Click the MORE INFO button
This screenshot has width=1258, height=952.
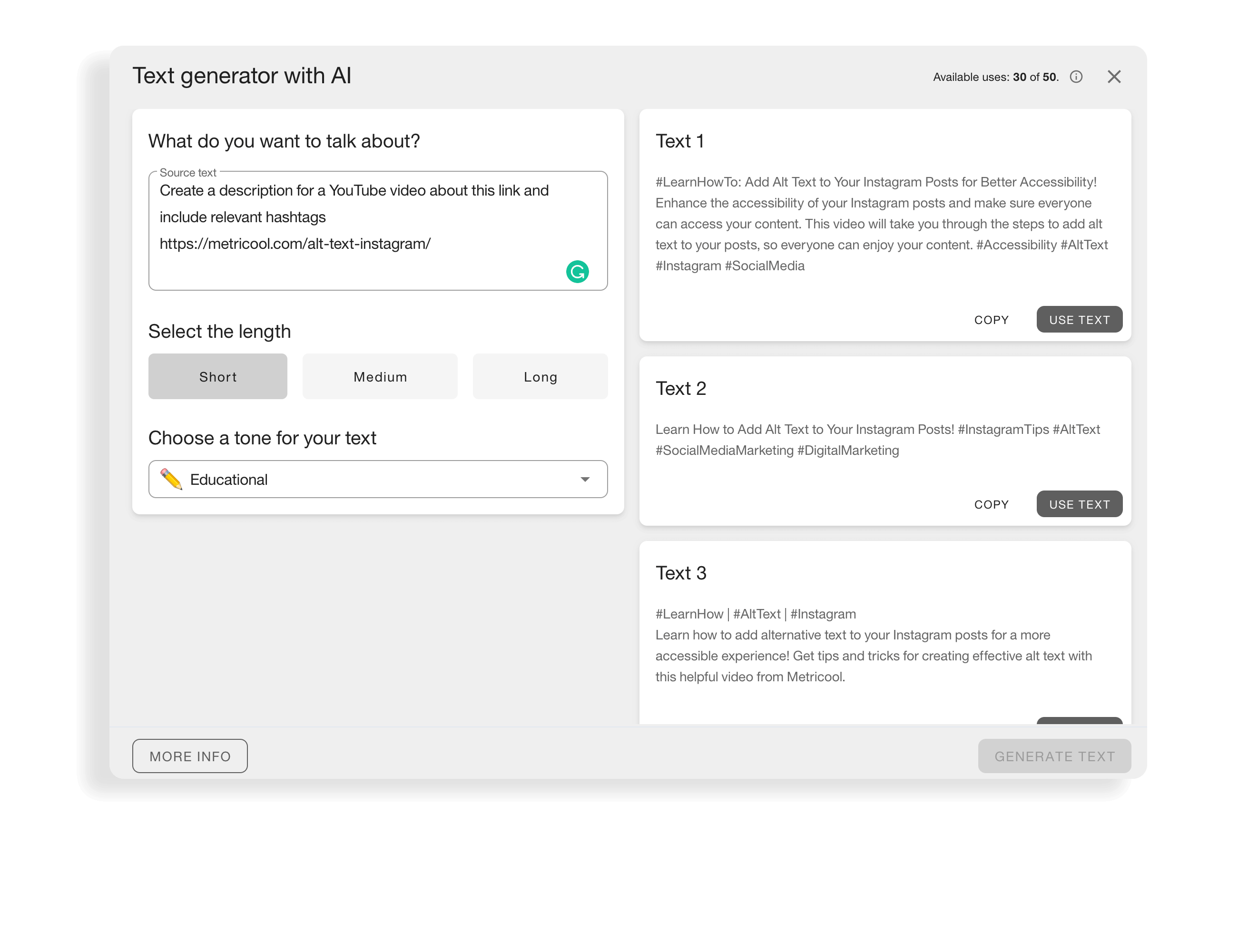tap(190, 756)
